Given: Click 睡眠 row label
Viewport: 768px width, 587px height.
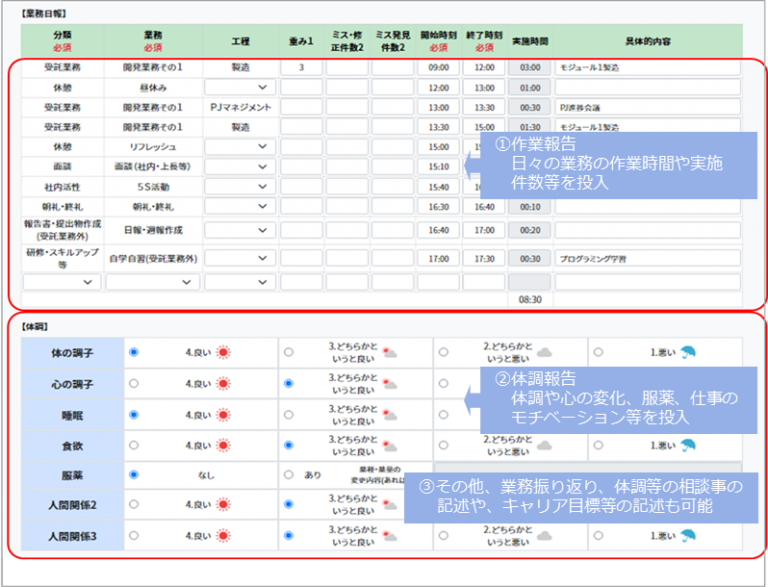Looking at the screenshot, I should pyautogui.click(x=72, y=416).
